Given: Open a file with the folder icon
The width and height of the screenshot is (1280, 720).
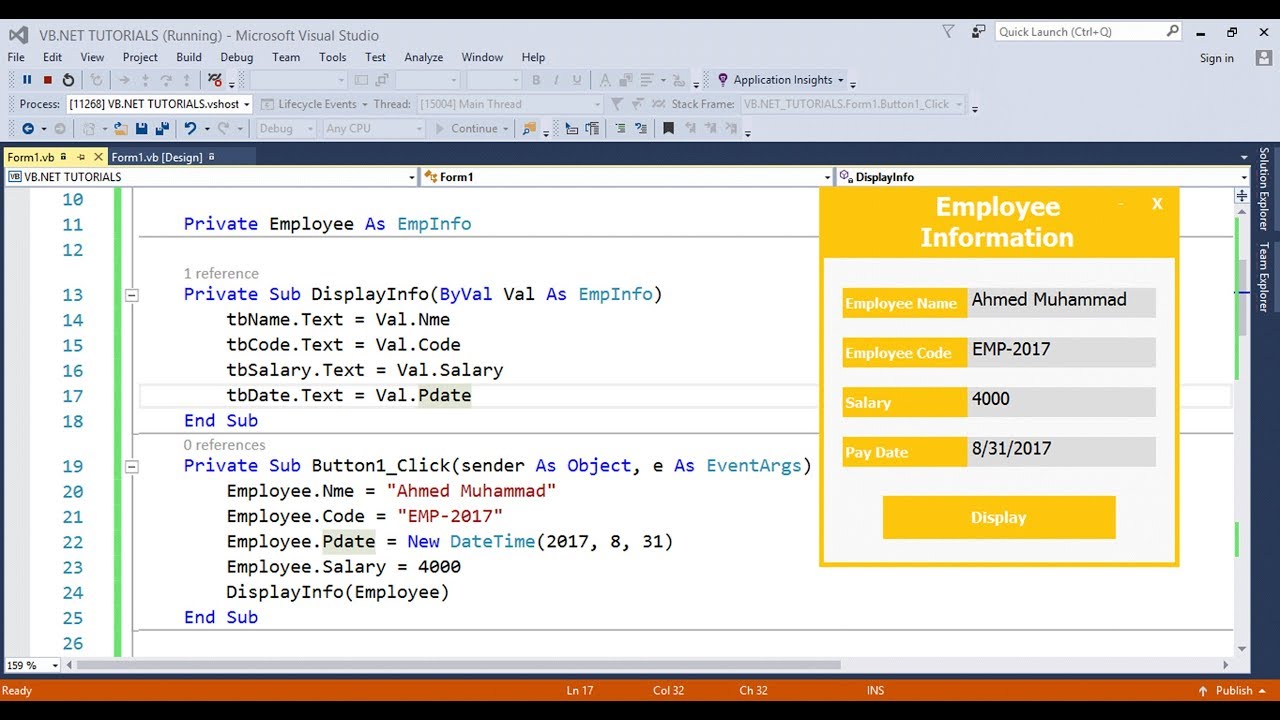Looking at the screenshot, I should click(120, 128).
